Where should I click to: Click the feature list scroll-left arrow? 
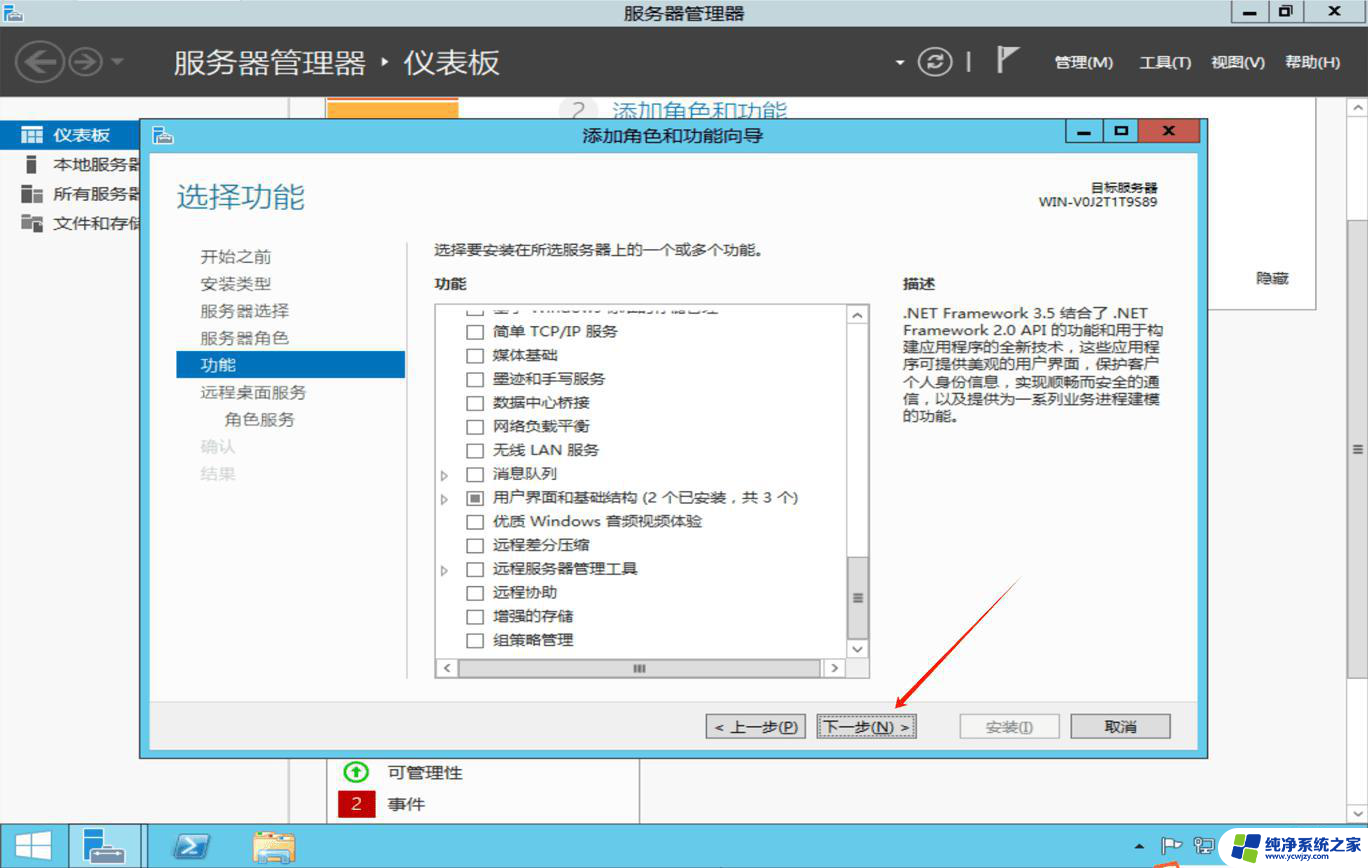coord(446,668)
